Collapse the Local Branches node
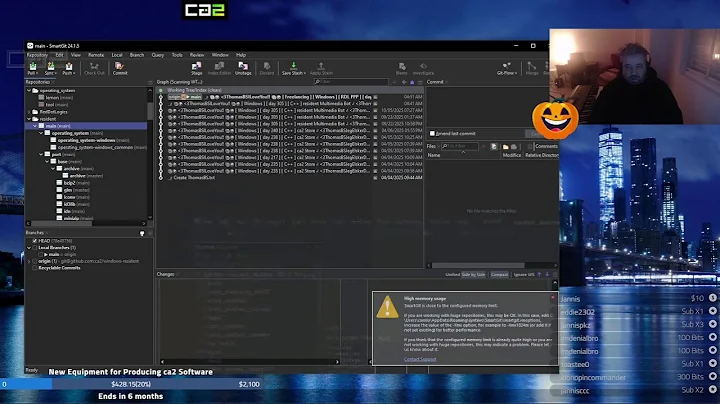This screenshot has height=404, width=720. coord(29,247)
